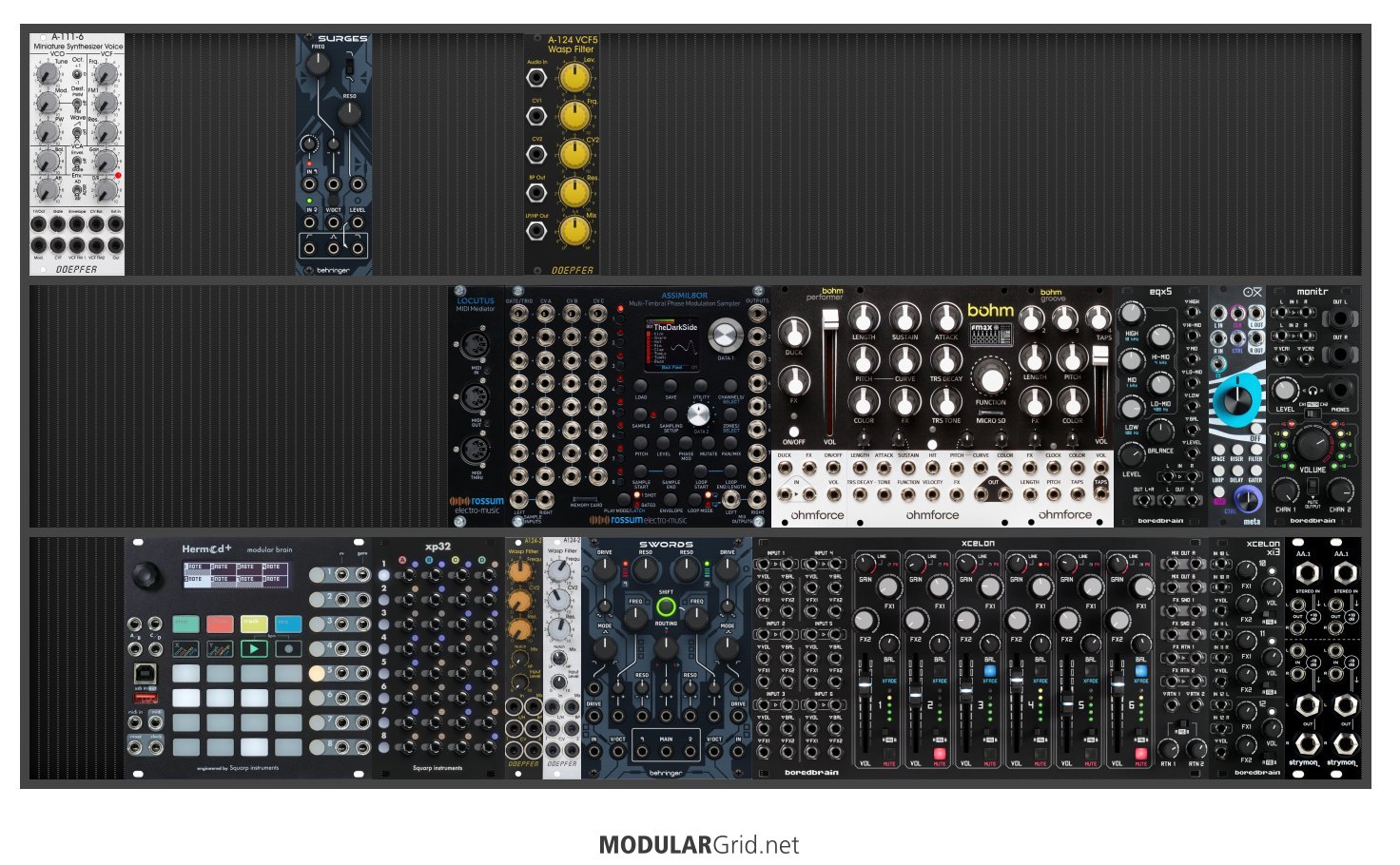
Task: Click the channel 1 fader on xcelon
Action: click(x=865, y=685)
